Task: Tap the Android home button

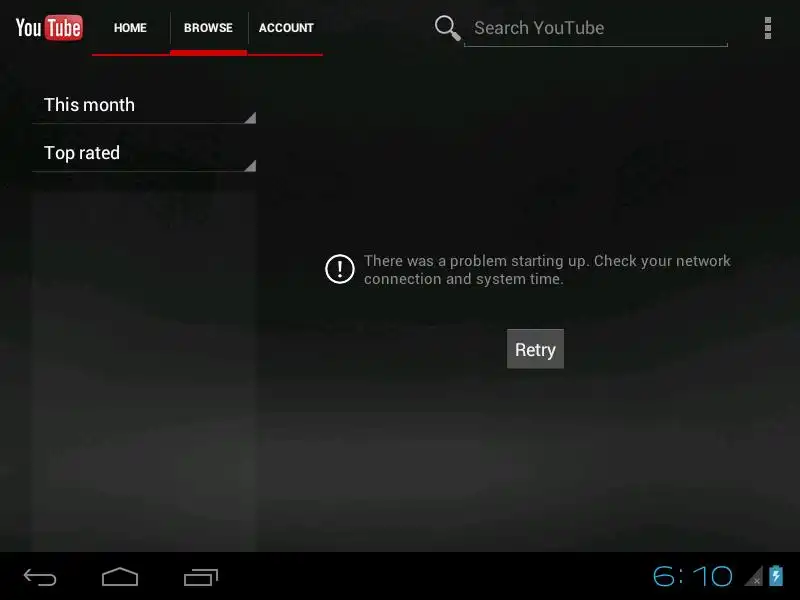Action: pos(120,577)
